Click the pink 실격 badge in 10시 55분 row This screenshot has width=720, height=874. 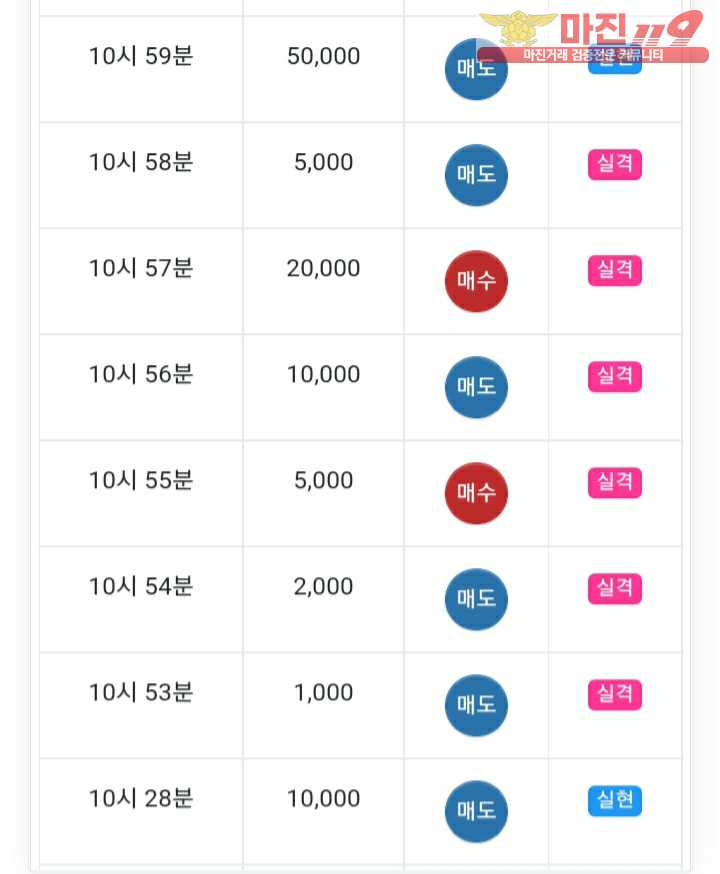click(615, 482)
